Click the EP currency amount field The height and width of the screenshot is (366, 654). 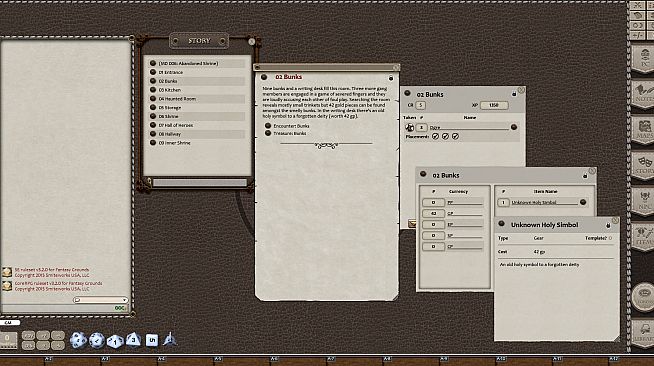point(433,225)
